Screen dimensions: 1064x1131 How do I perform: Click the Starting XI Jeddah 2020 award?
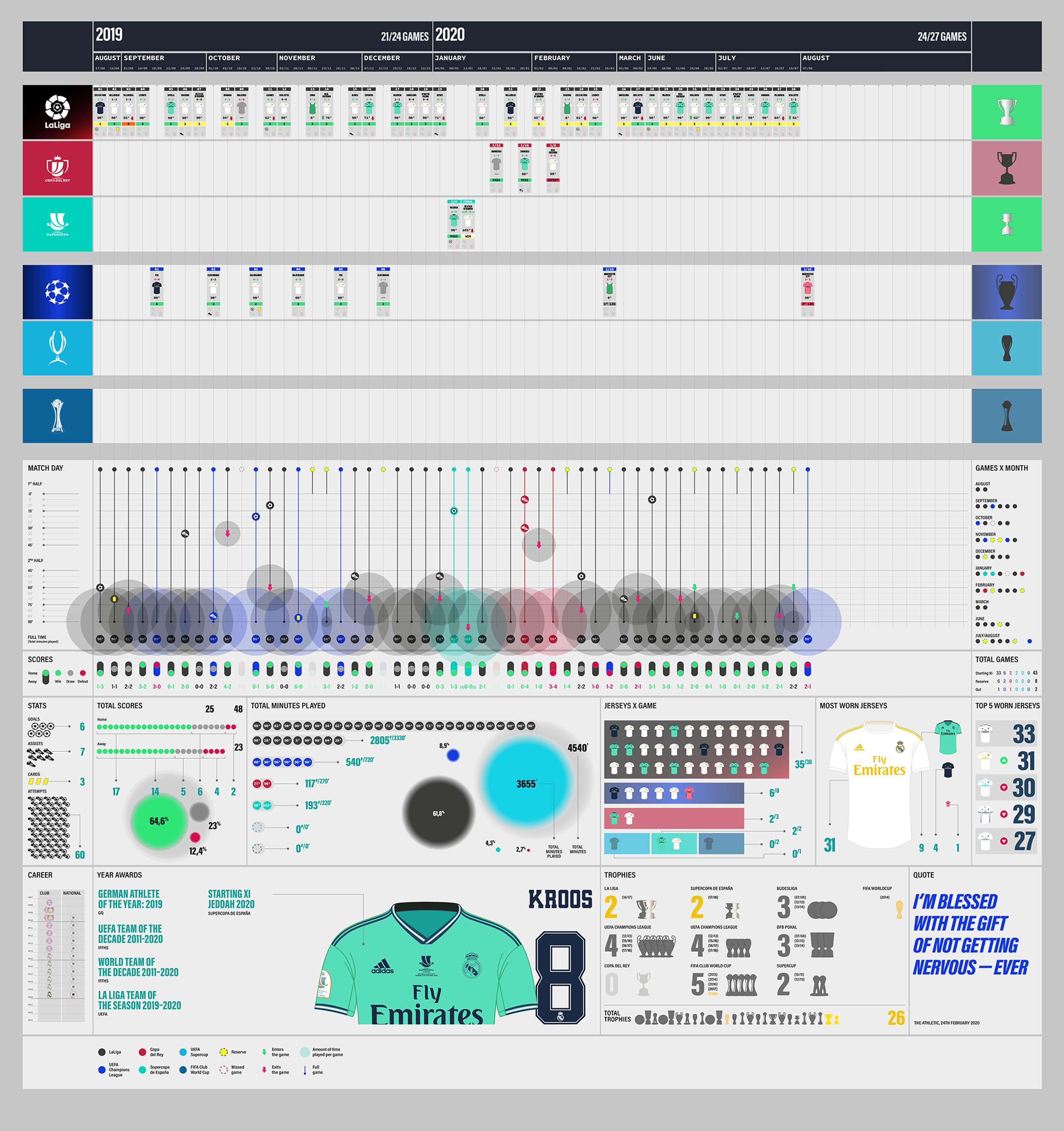(231, 899)
